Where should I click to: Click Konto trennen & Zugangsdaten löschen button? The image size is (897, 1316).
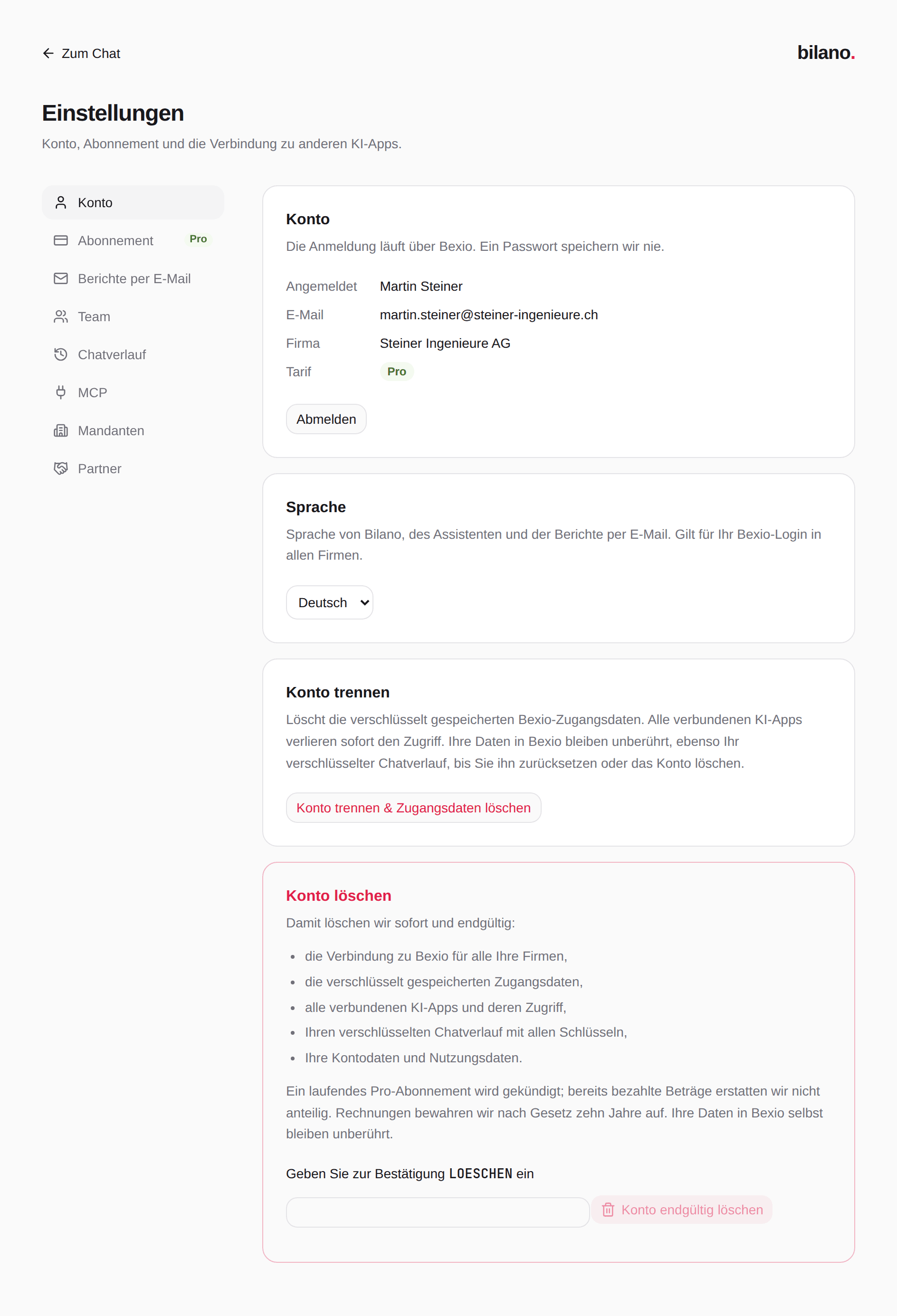[413, 808]
